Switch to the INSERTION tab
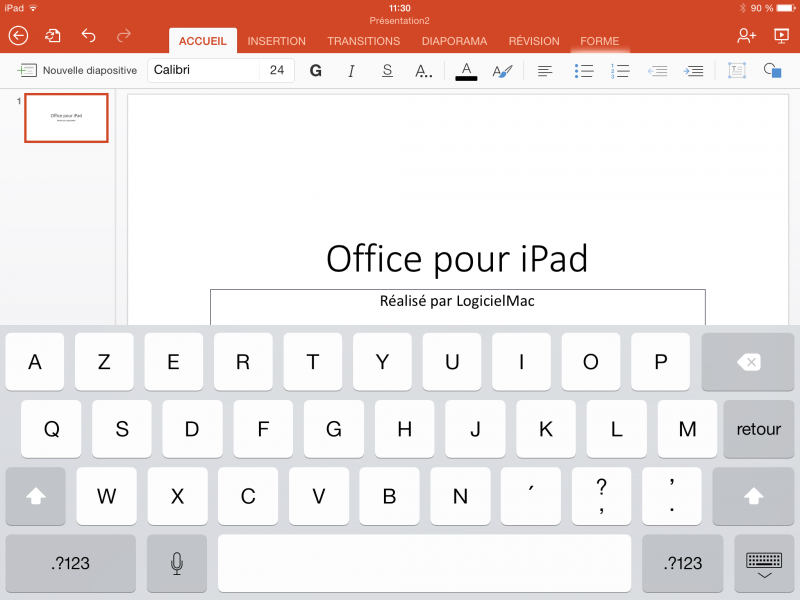This screenshot has width=800, height=600. tap(277, 41)
